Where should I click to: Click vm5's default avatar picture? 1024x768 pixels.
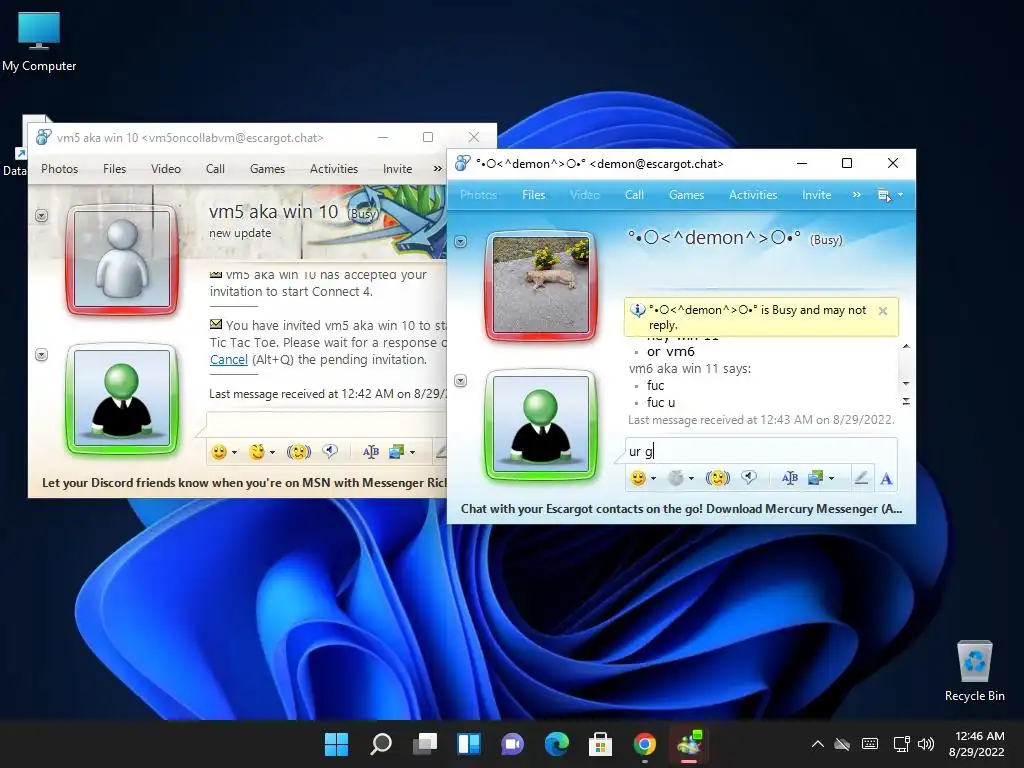pos(121,259)
